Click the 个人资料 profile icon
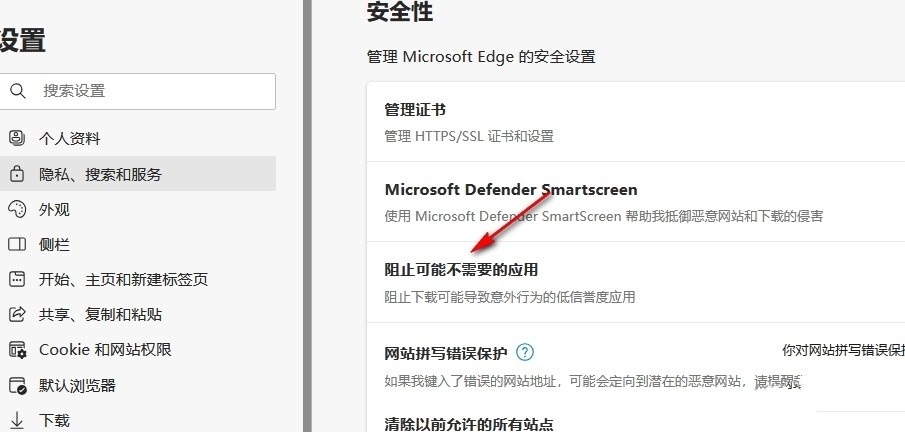905x432 pixels. coord(17,138)
